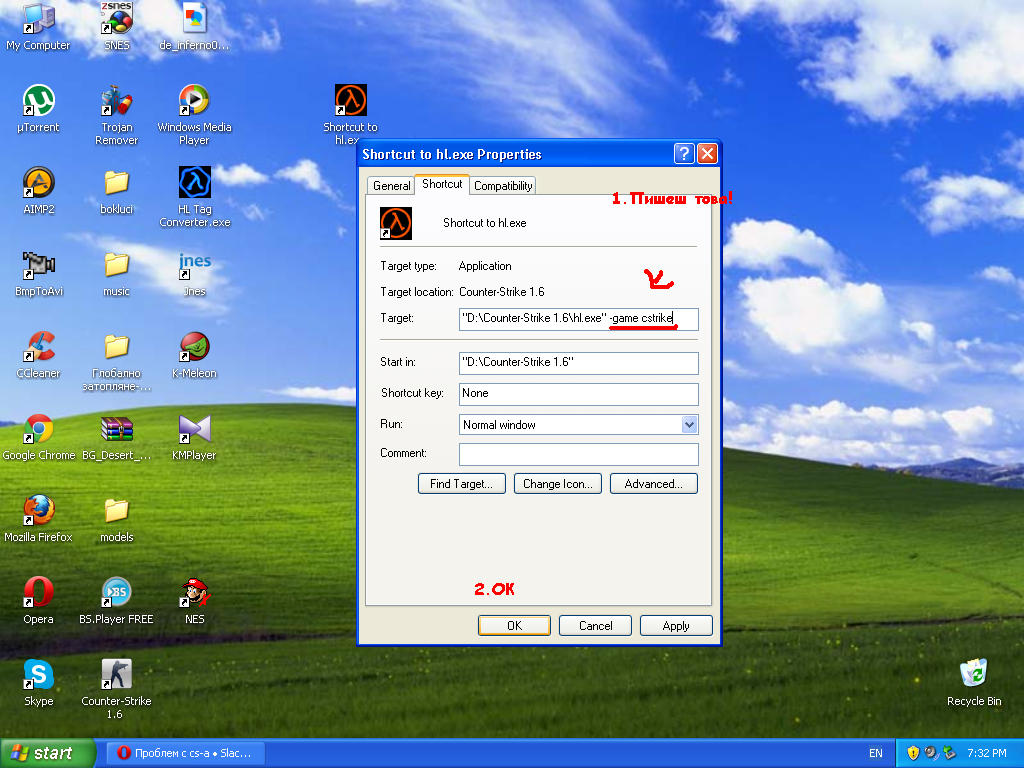Viewport: 1024px width, 768px height.
Task: Select the Mozilla Firefox desktop icon
Action: point(39,519)
